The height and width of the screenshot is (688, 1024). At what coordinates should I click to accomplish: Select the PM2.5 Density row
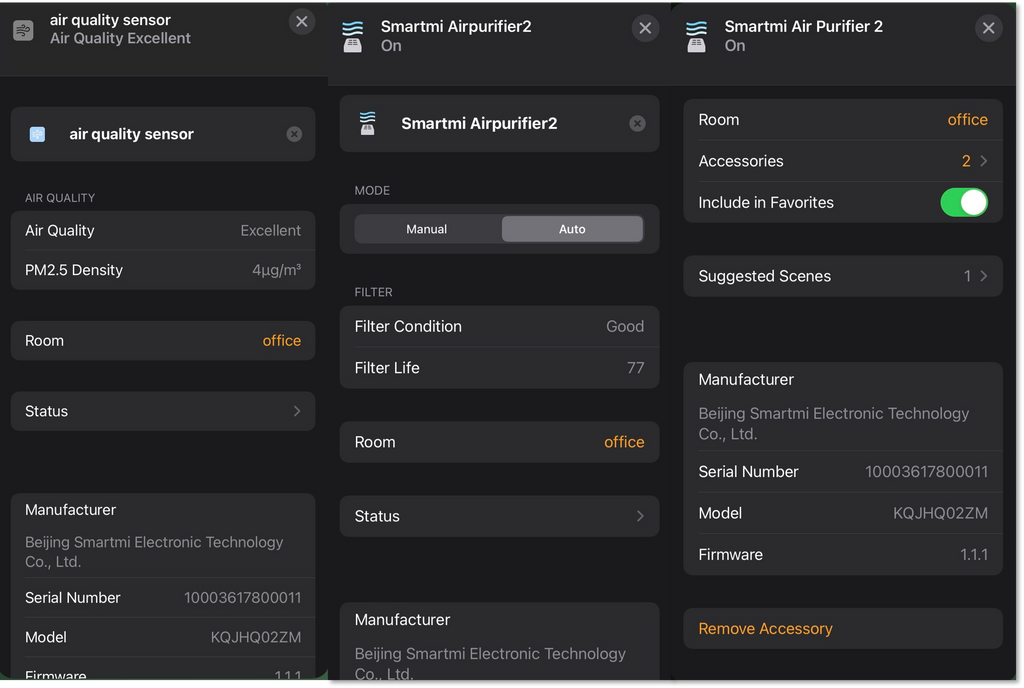click(x=163, y=270)
